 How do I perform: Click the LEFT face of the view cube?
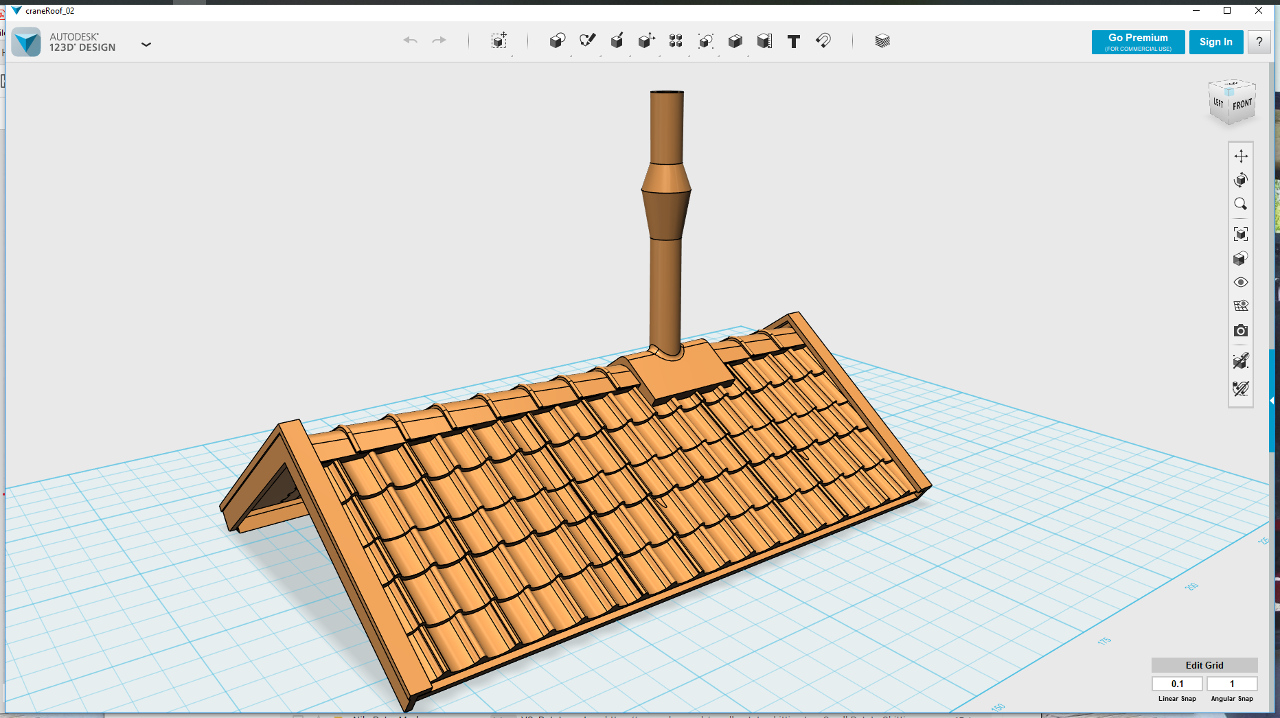pos(1218,102)
